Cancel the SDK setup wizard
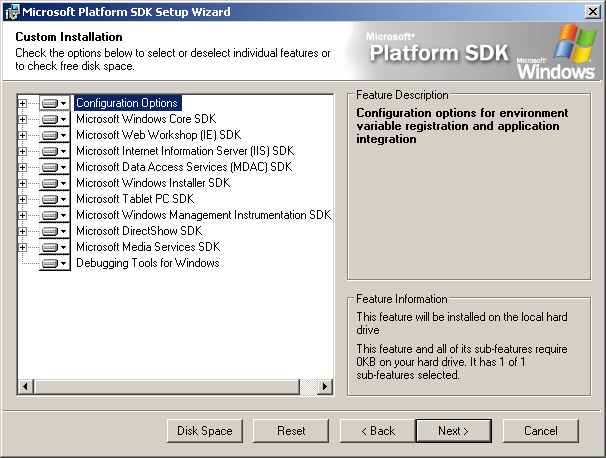This screenshot has height=458, width=606. click(541, 431)
